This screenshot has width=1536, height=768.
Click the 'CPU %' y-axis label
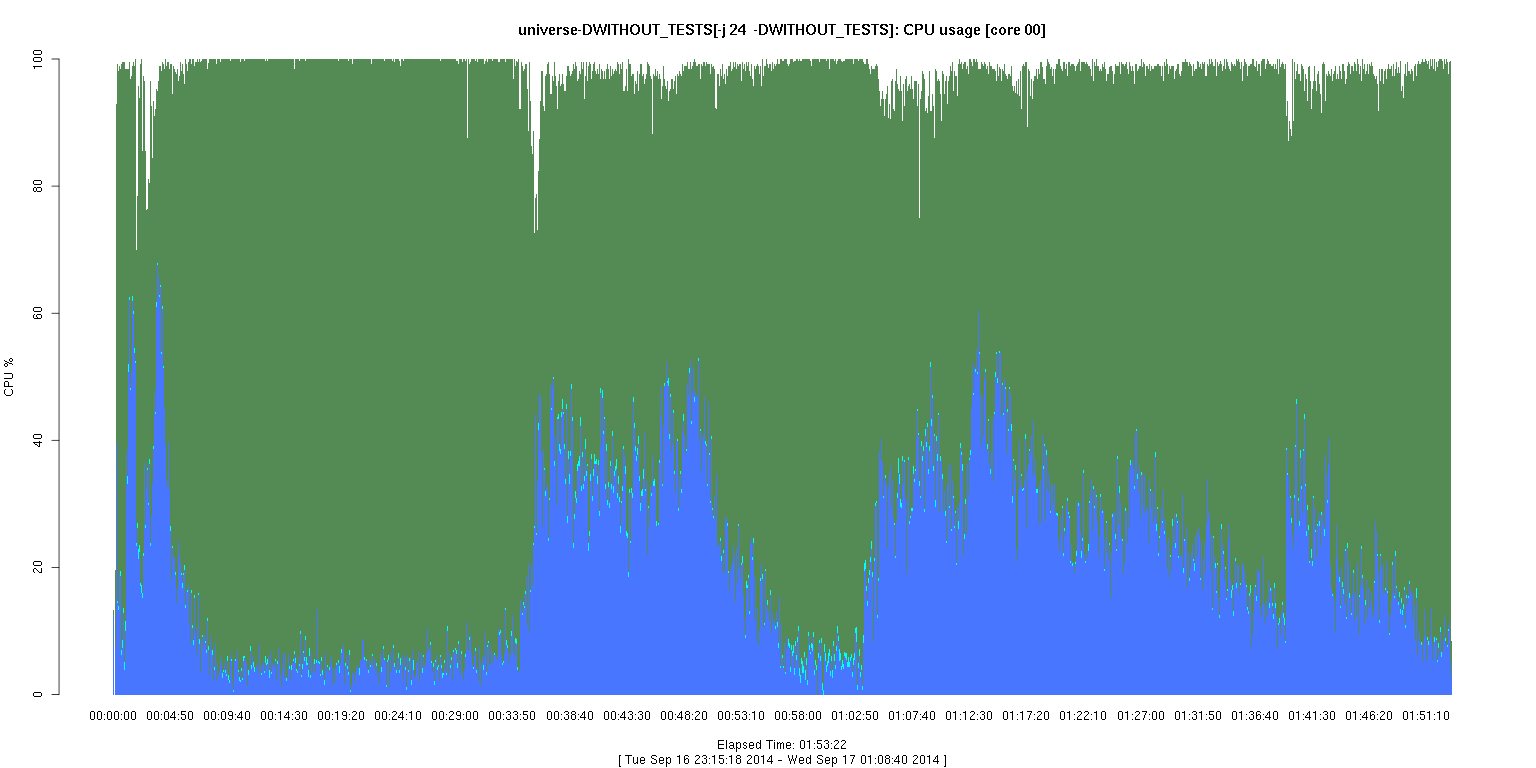tap(9, 377)
